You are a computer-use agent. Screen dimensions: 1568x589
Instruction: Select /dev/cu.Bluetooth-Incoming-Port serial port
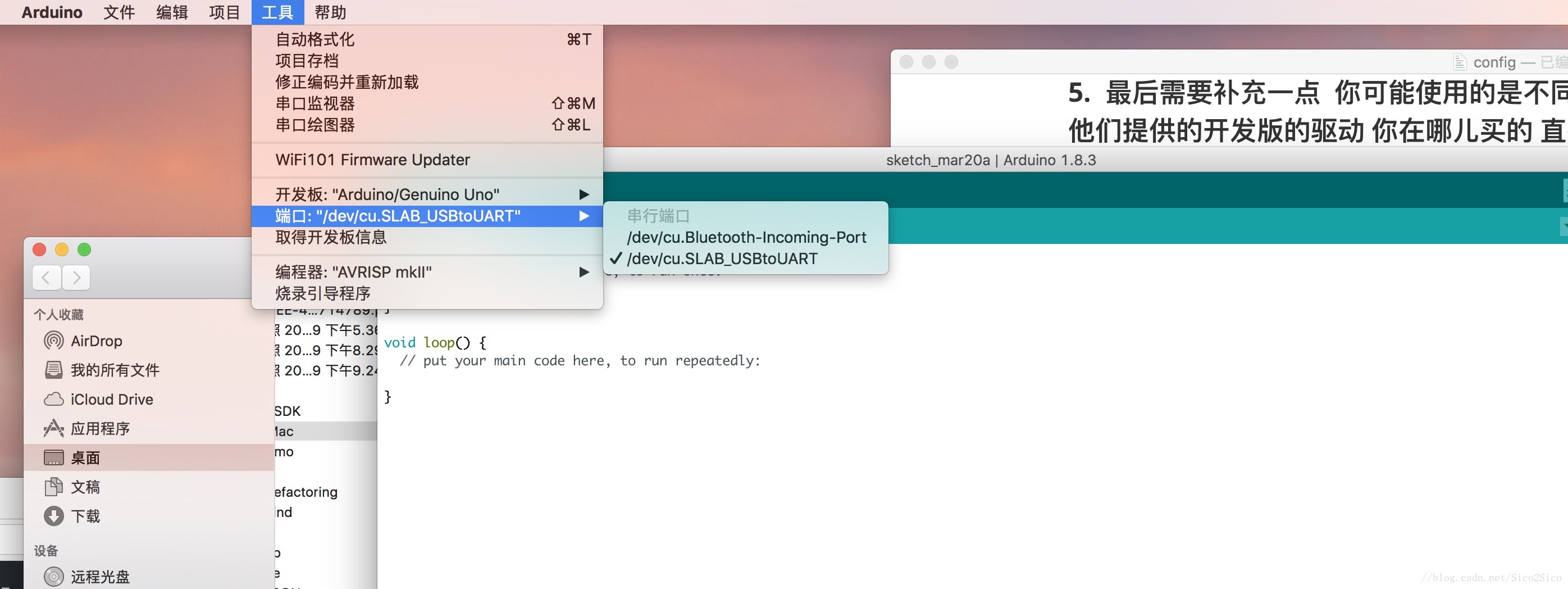tap(746, 237)
